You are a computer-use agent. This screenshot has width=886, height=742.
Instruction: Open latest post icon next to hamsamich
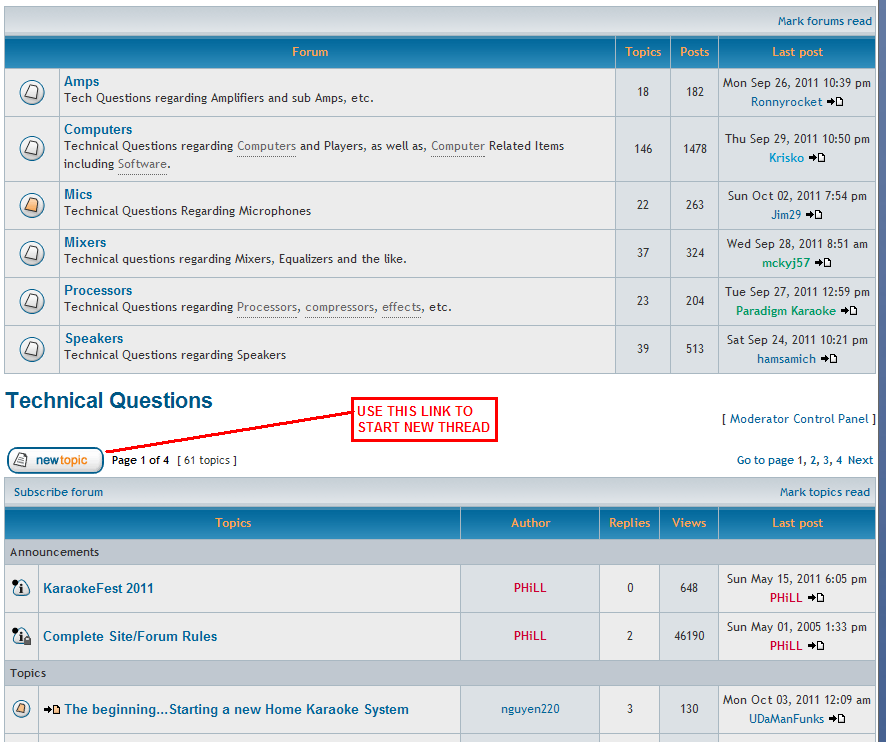829,359
